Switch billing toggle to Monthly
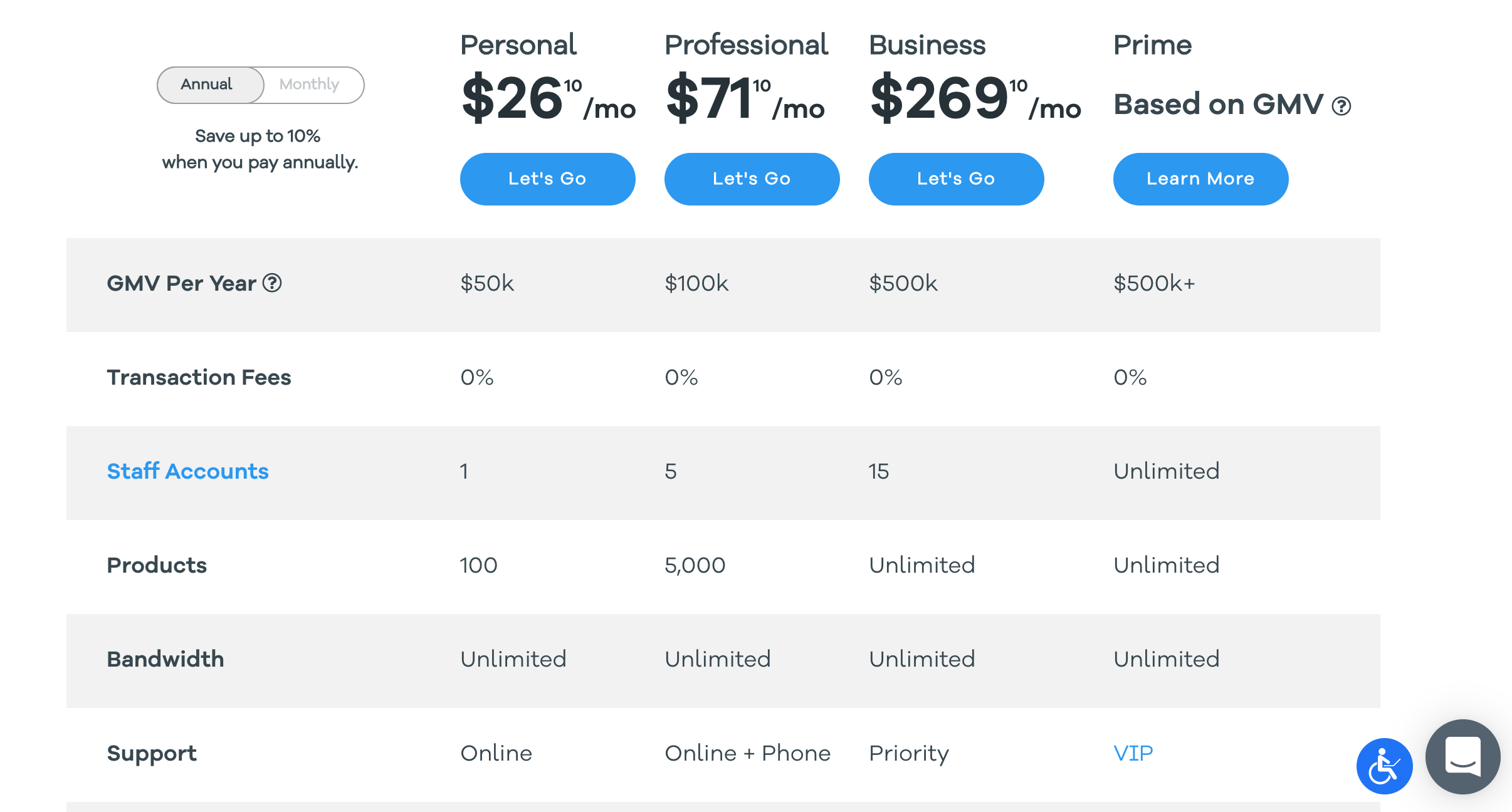 point(310,85)
